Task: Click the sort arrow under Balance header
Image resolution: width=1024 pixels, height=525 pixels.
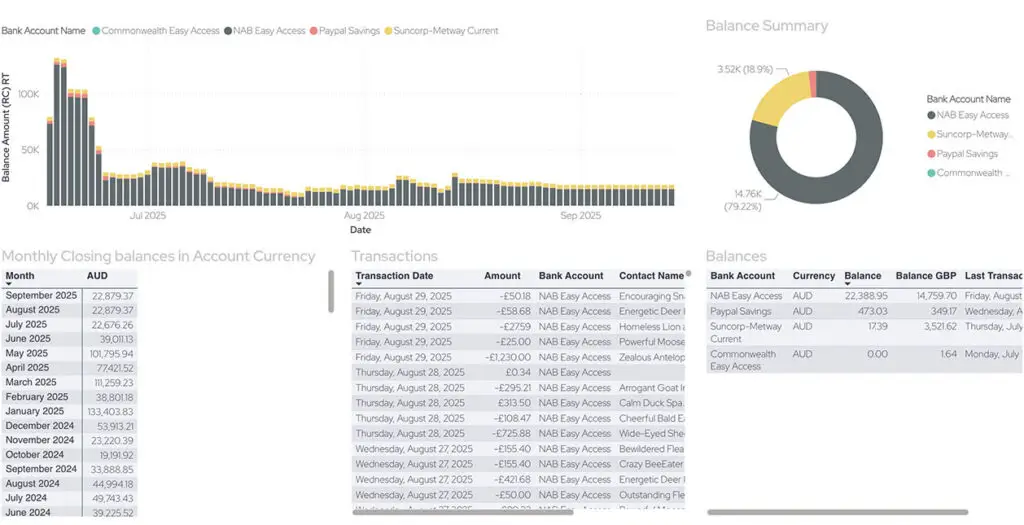Action: click(849, 285)
